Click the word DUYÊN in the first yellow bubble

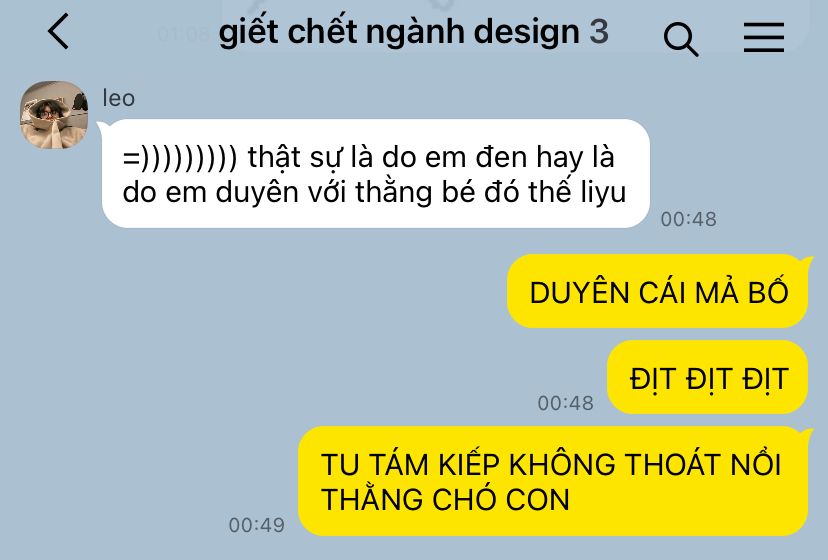click(580, 292)
